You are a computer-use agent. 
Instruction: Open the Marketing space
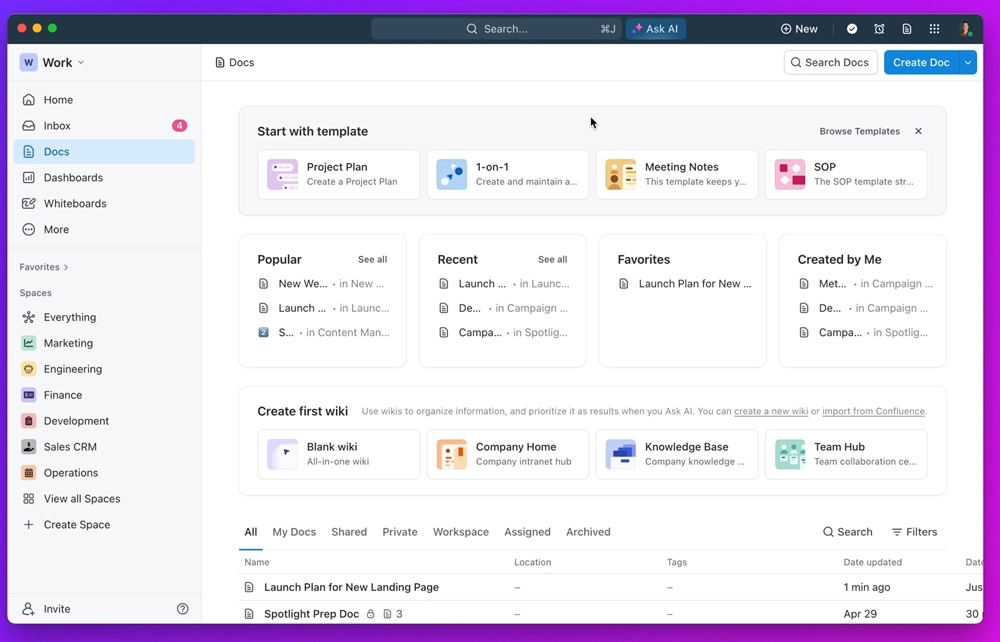[68, 343]
